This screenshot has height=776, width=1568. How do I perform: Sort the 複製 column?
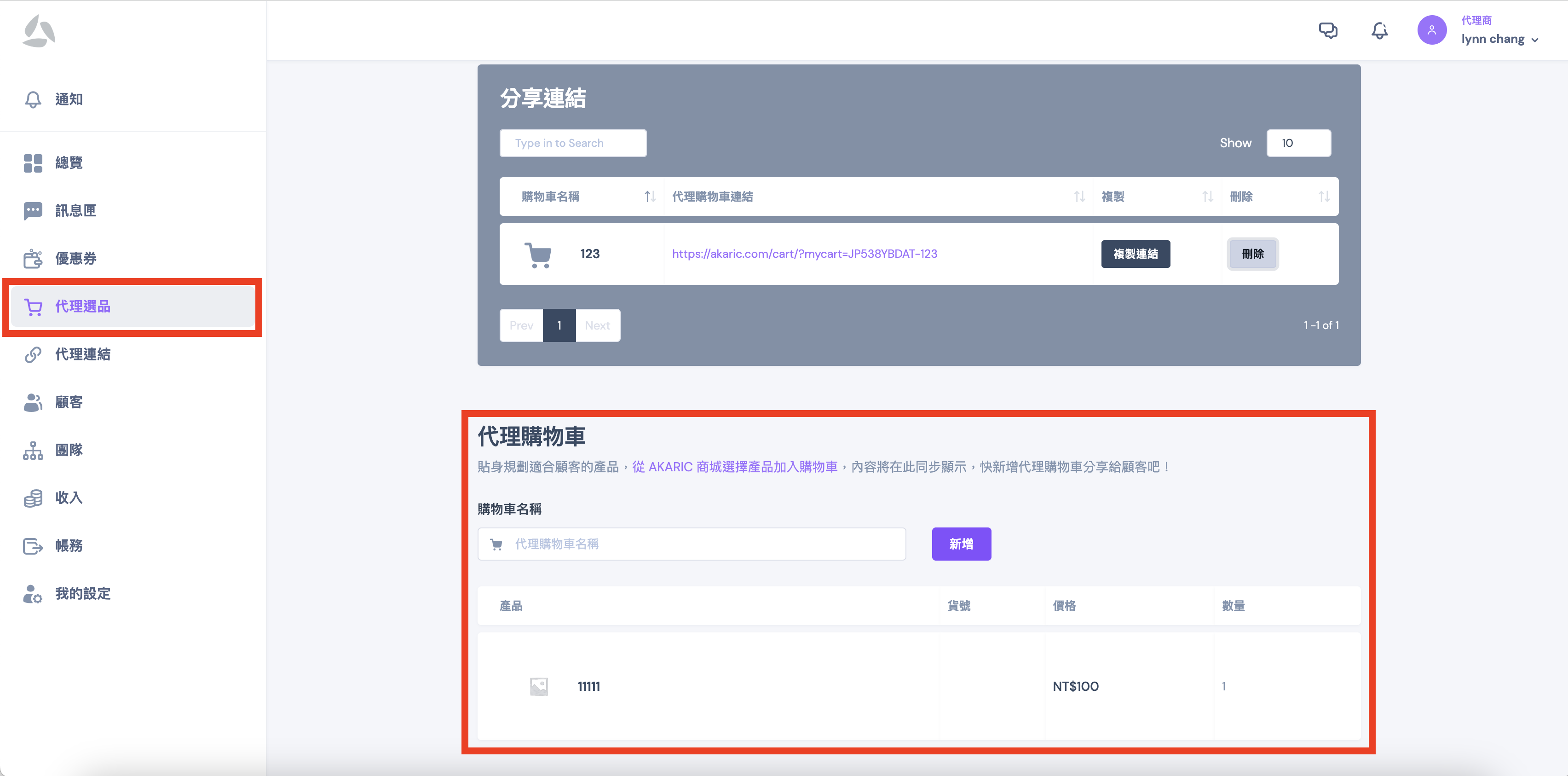(1207, 197)
